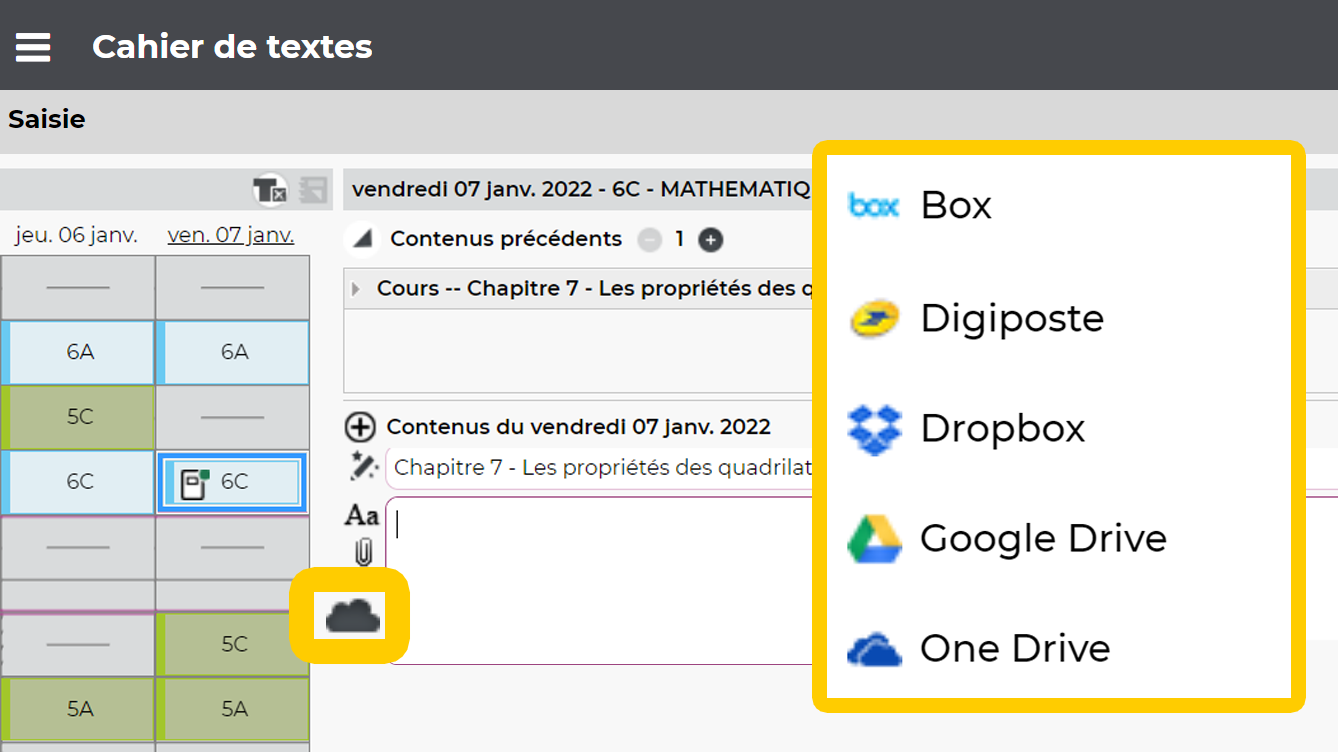Select Friday's 5A class slot

pyautogui.click(x=233, y=709)
